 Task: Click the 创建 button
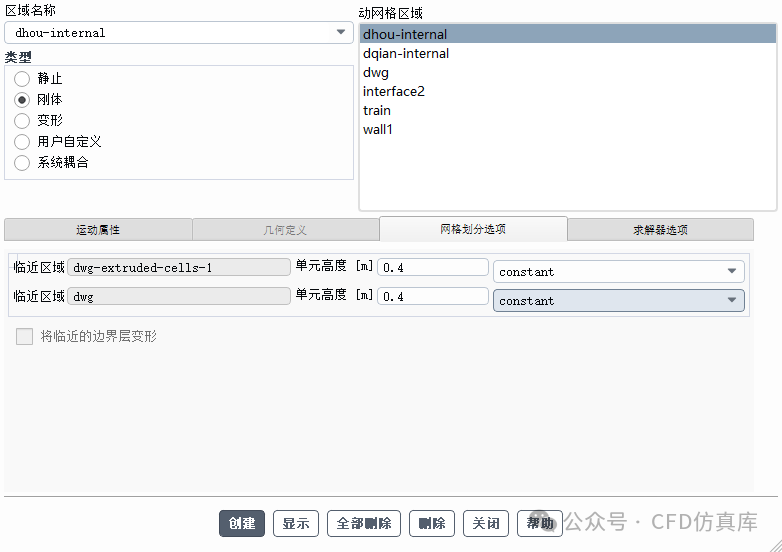click(242, 524)
